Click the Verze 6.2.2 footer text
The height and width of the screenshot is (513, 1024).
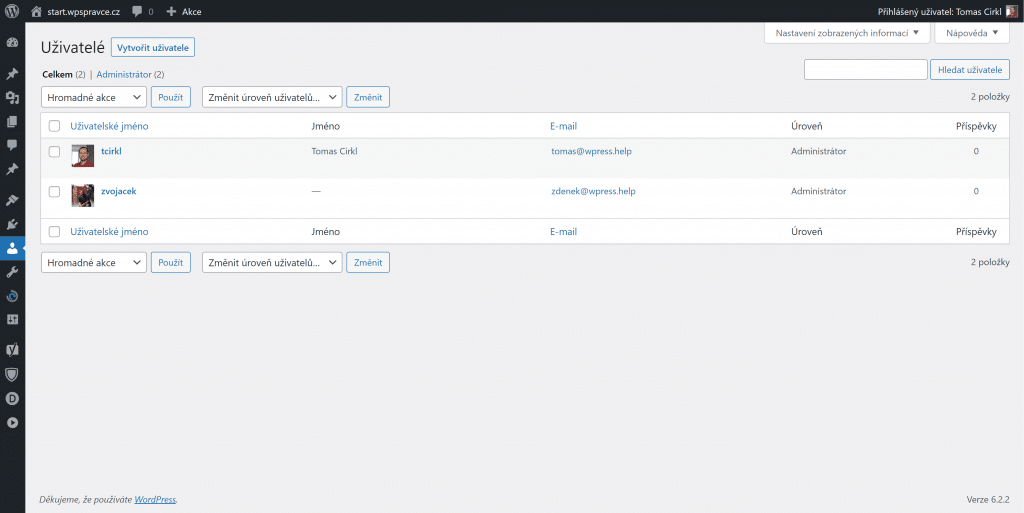pyautogui.click(x=988, y=499)
